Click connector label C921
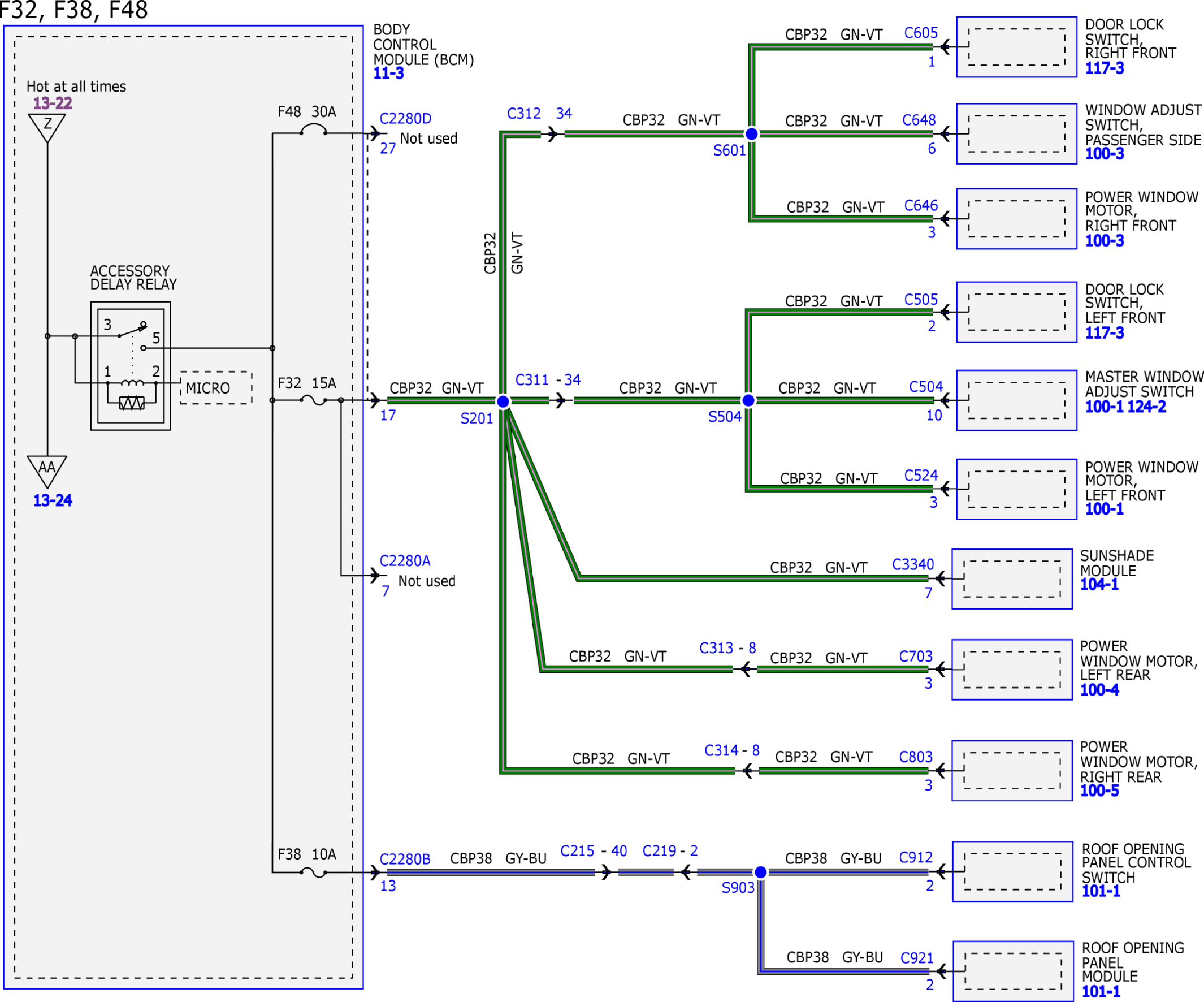 pos(917,958)
